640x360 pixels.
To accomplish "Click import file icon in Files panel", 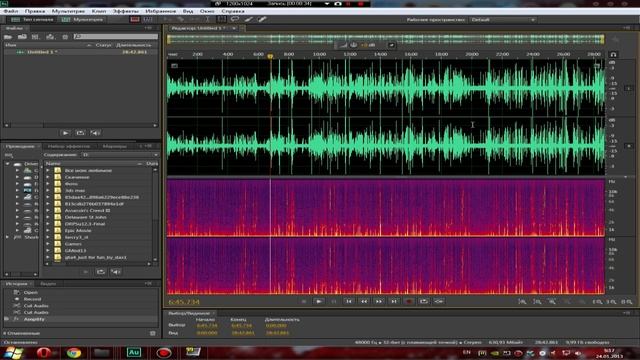I will coord(22,37).
